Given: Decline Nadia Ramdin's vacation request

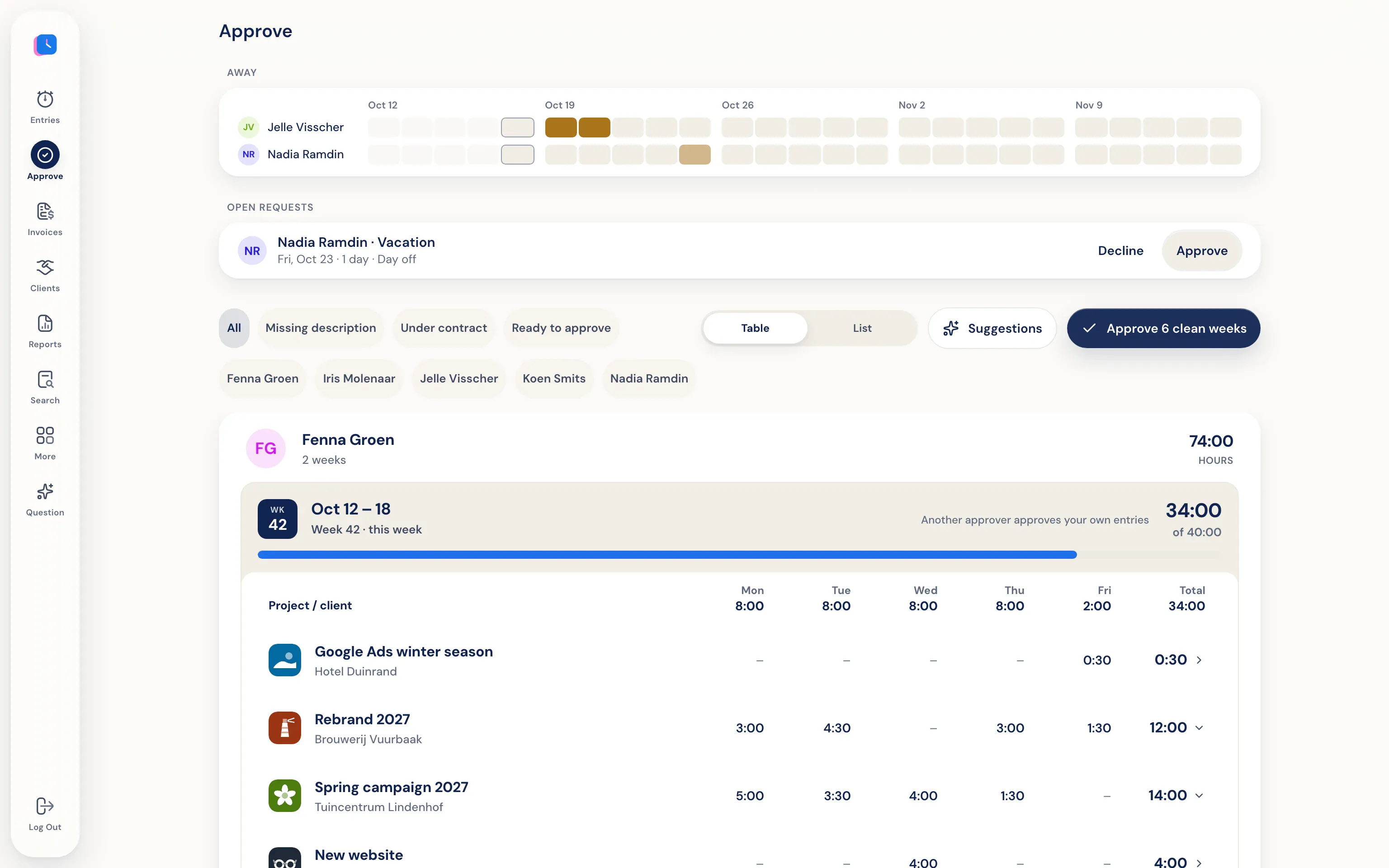Looking at the screenshot, I should point(1120,251).
